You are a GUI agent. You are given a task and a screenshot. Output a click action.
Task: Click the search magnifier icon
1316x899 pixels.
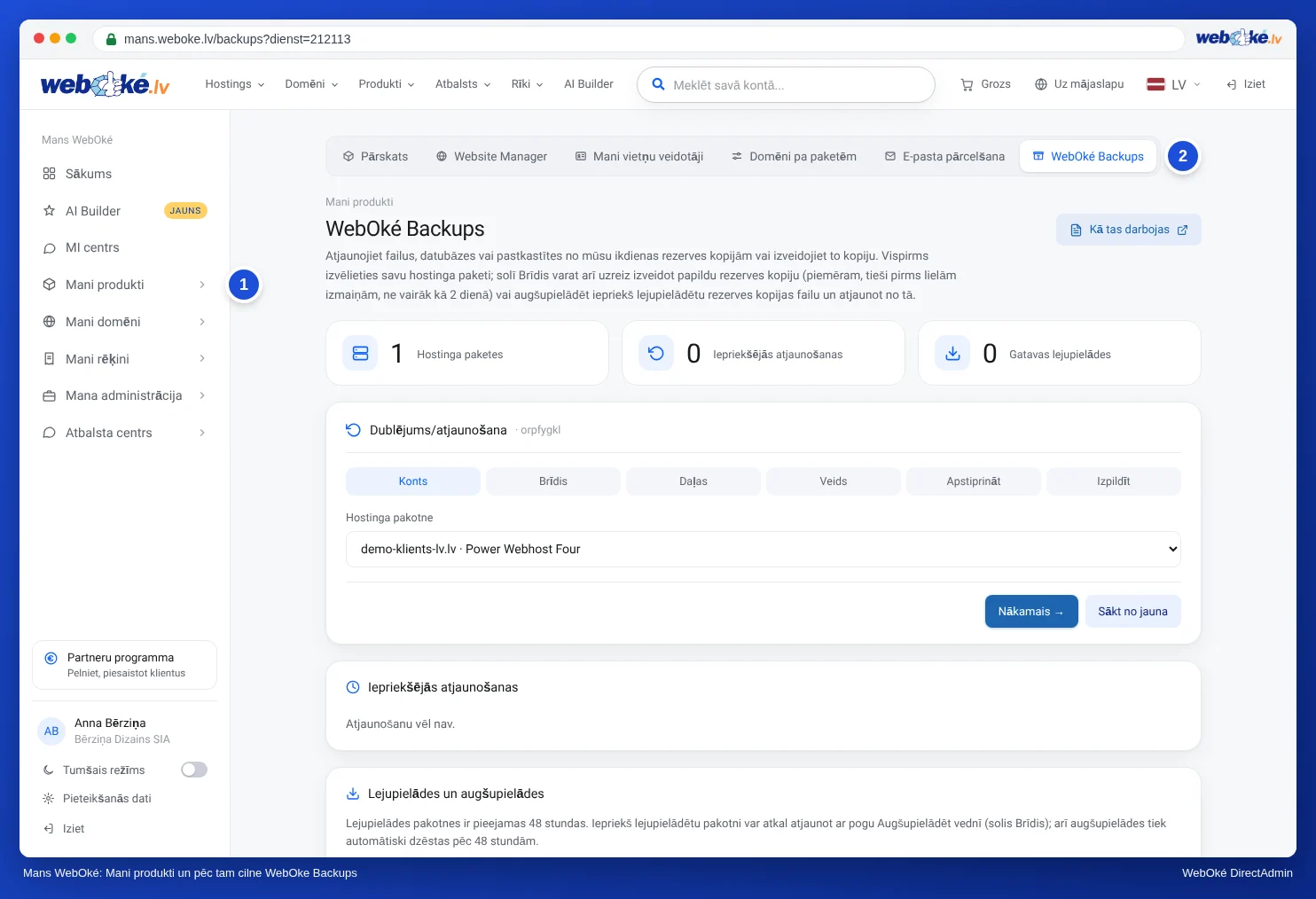click(658, 84)
